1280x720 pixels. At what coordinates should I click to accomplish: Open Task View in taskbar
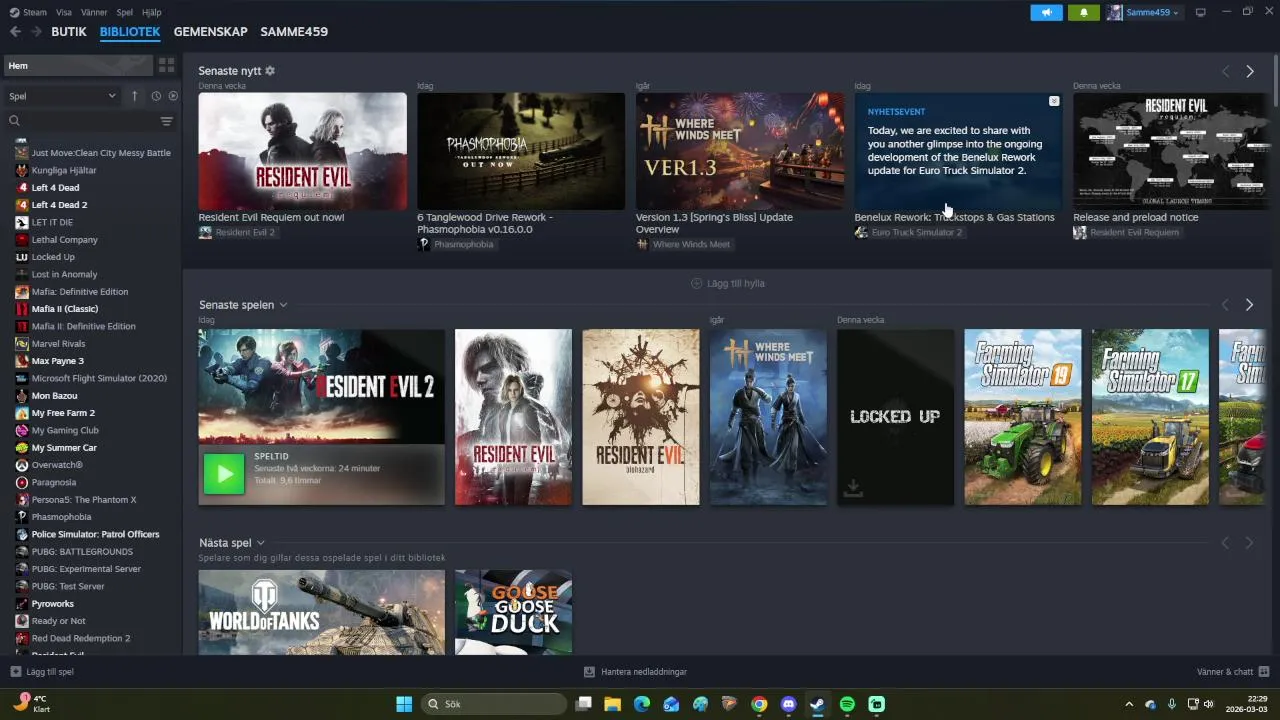584,704
